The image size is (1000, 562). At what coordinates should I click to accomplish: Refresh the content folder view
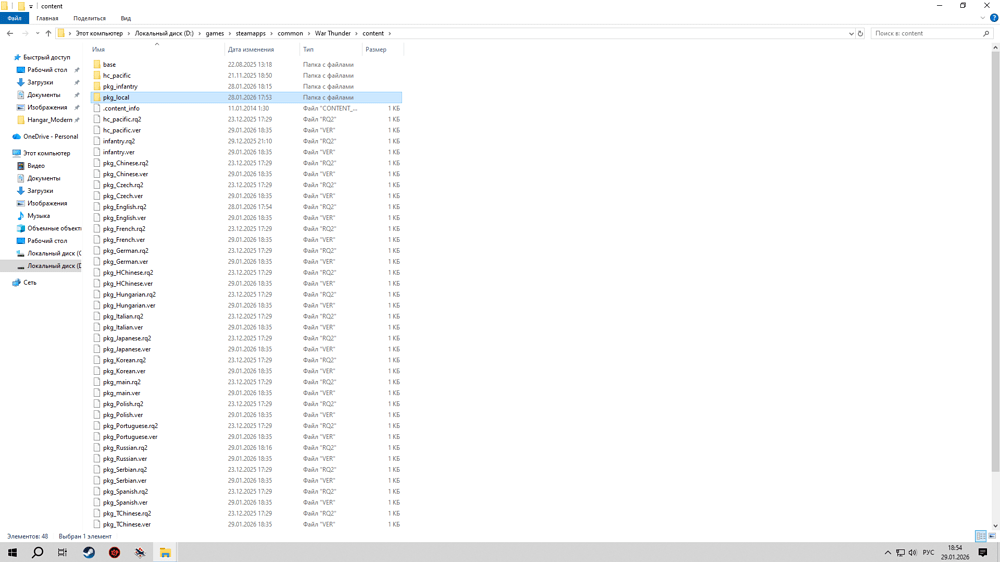(x=860, y=33)
